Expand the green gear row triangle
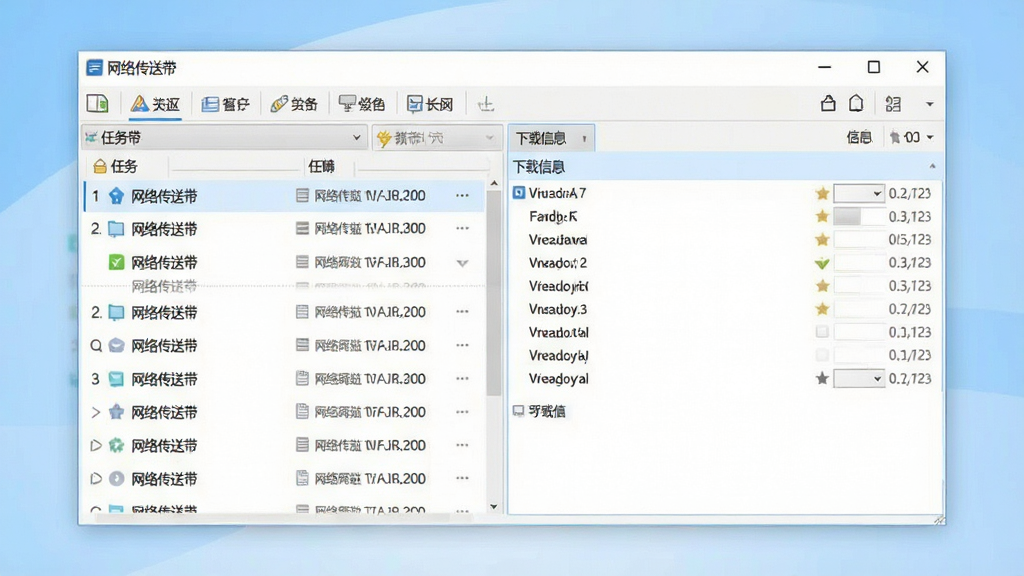Screen dimensions: 1024x576 pyautogui.click(x=95, y=445)
